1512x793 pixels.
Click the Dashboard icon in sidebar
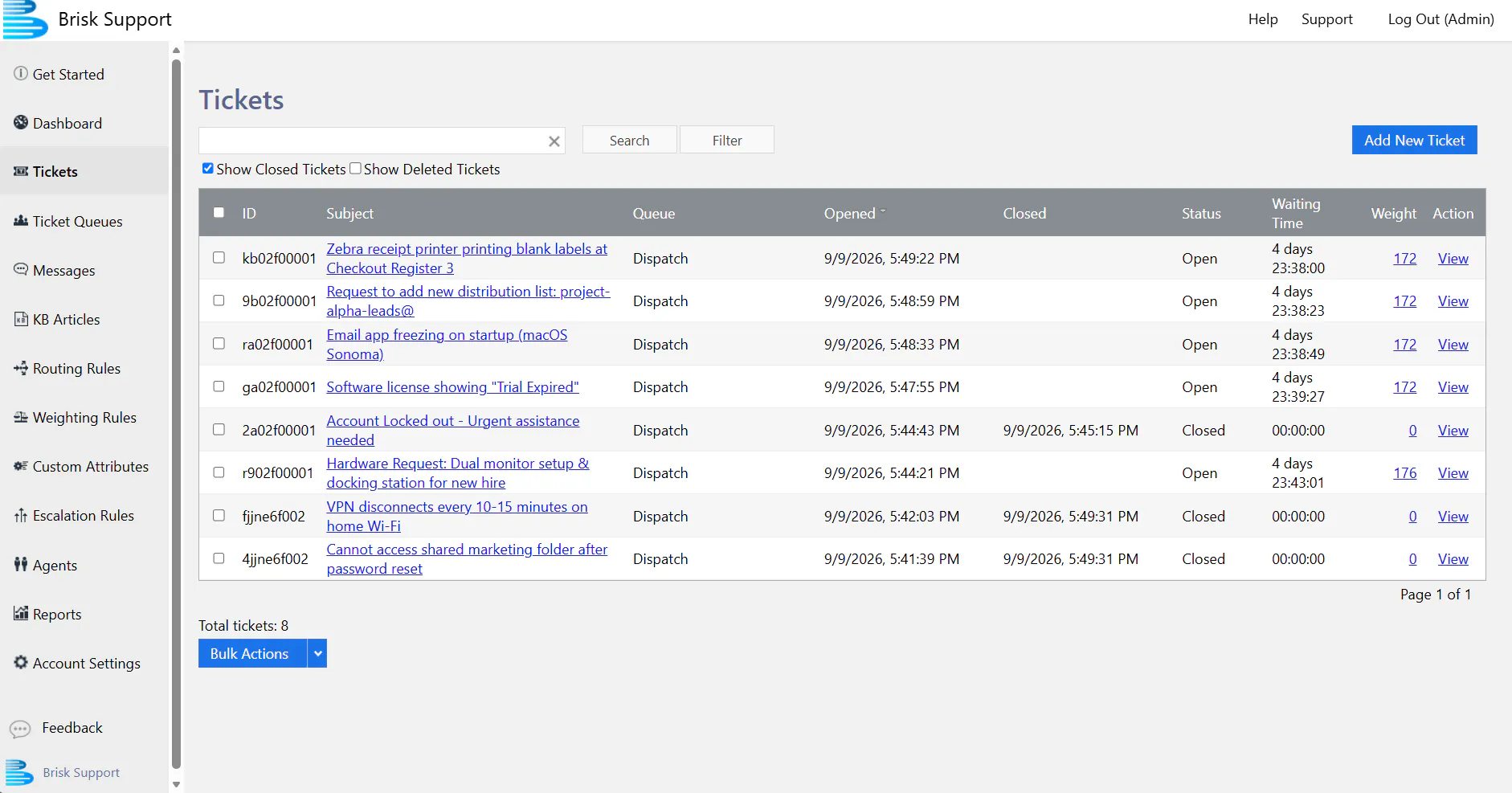21,122
